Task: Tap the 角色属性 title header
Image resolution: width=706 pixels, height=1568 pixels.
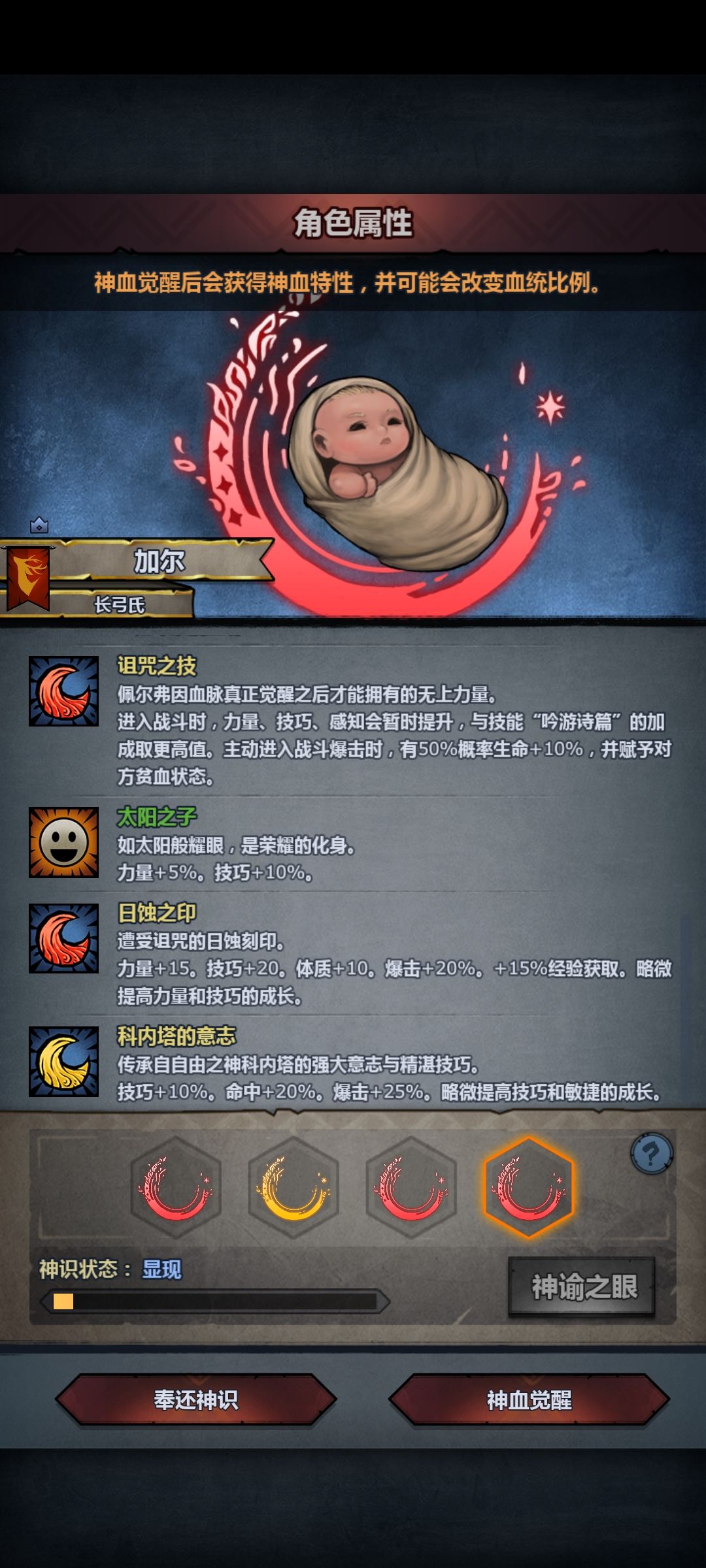Action: click(353, 223)
